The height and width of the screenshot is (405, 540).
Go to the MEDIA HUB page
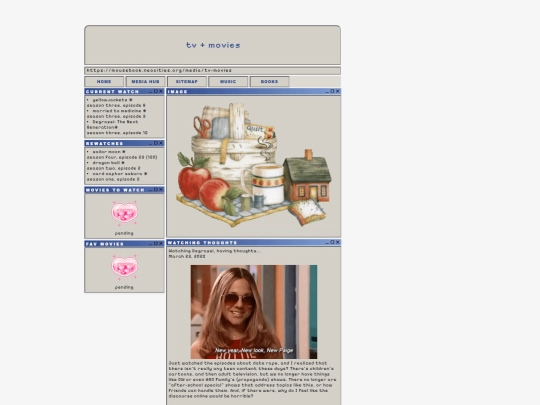(145, 82)
